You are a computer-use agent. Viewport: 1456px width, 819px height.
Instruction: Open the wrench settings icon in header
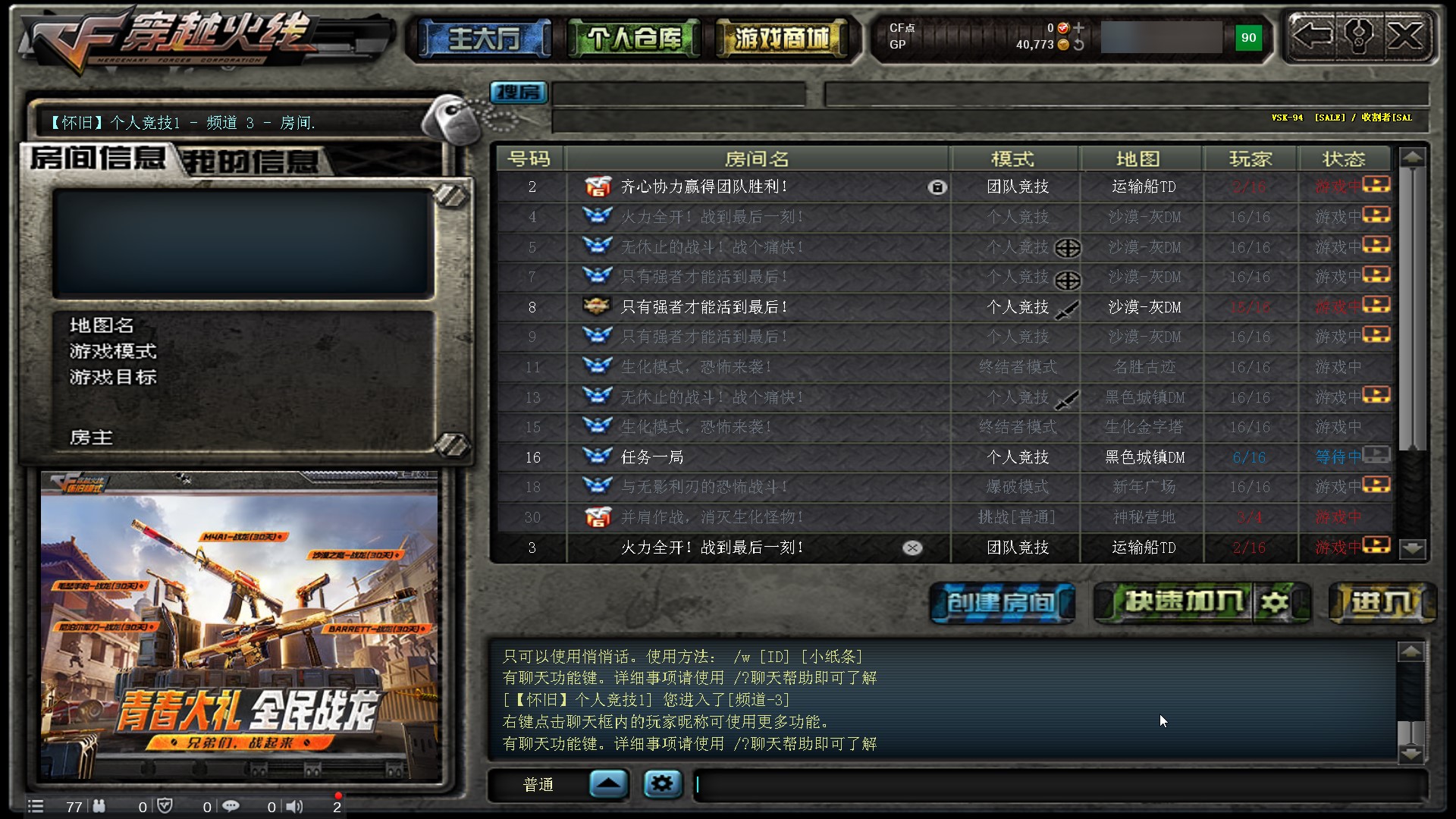[x=1358, y=36]
